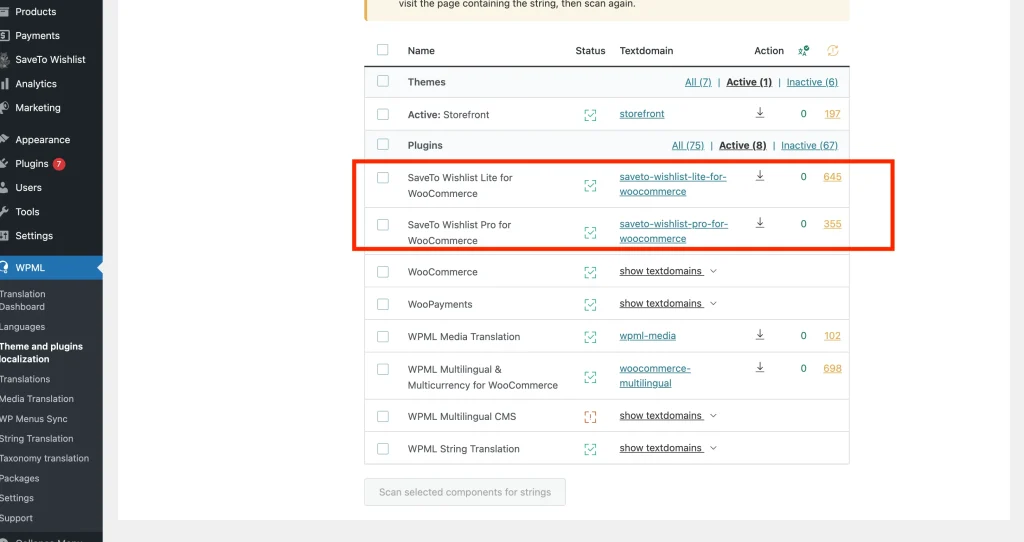1024x542 pixels.
Task: Toggle the select-all checkbox in header
Action: [383, 50]
